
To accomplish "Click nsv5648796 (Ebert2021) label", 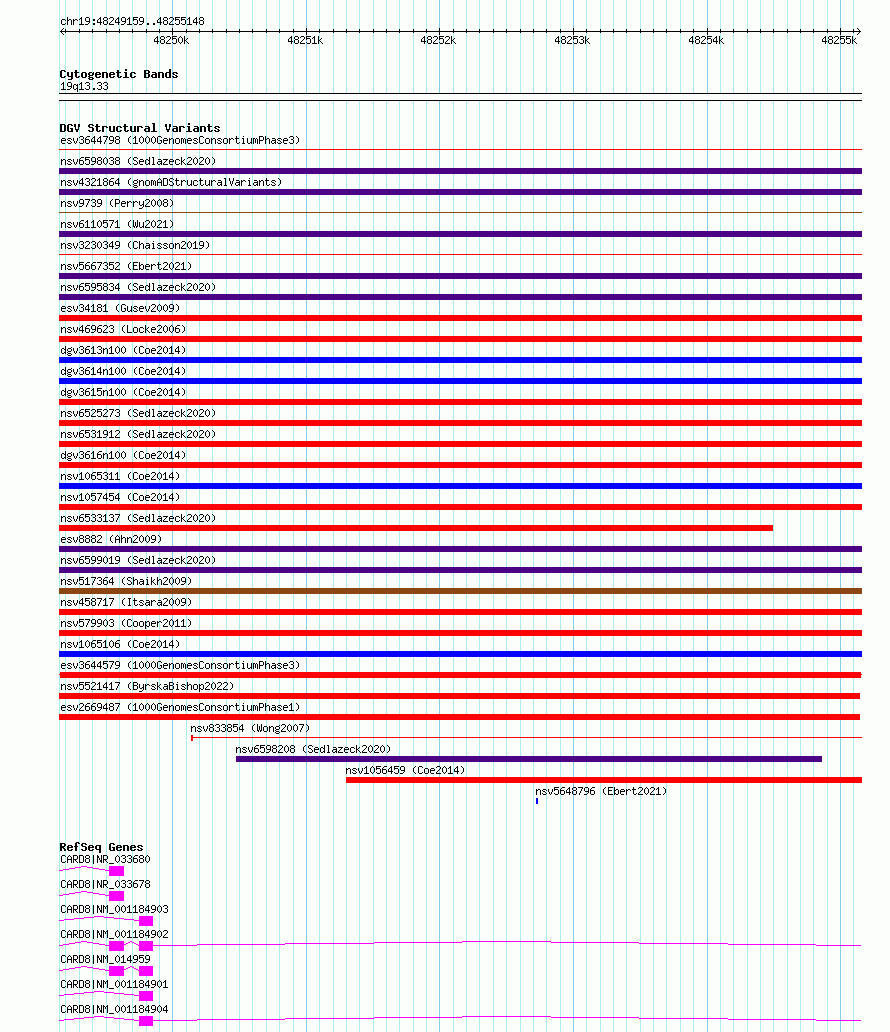I will [x=601, y=792].
